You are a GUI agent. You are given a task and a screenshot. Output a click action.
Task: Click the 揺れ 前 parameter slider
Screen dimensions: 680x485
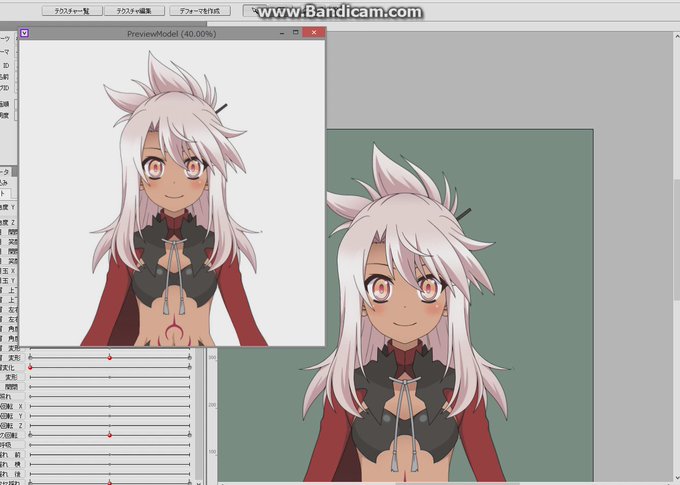point(110,455)
